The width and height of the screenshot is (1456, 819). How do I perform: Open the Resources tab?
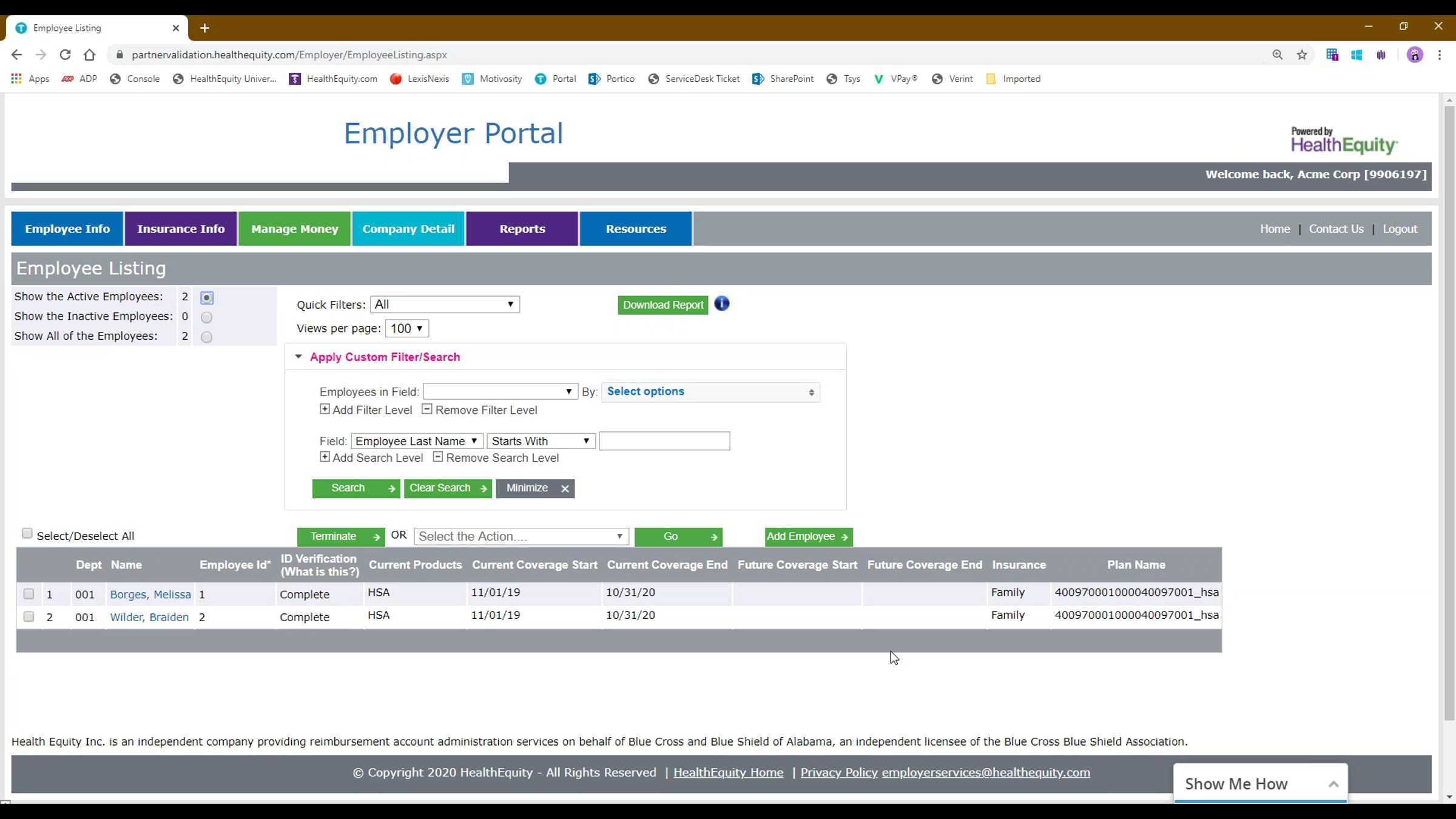[x=636, y=229]
